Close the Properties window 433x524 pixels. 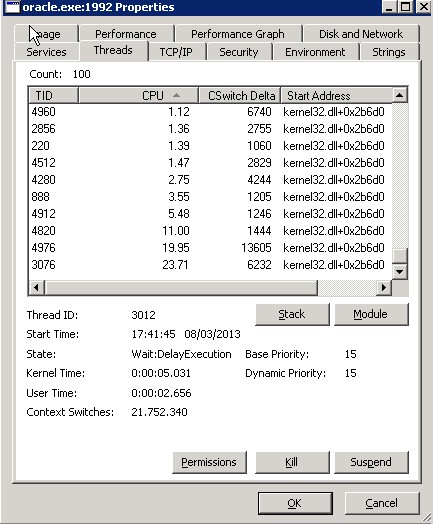click(424, 7)
